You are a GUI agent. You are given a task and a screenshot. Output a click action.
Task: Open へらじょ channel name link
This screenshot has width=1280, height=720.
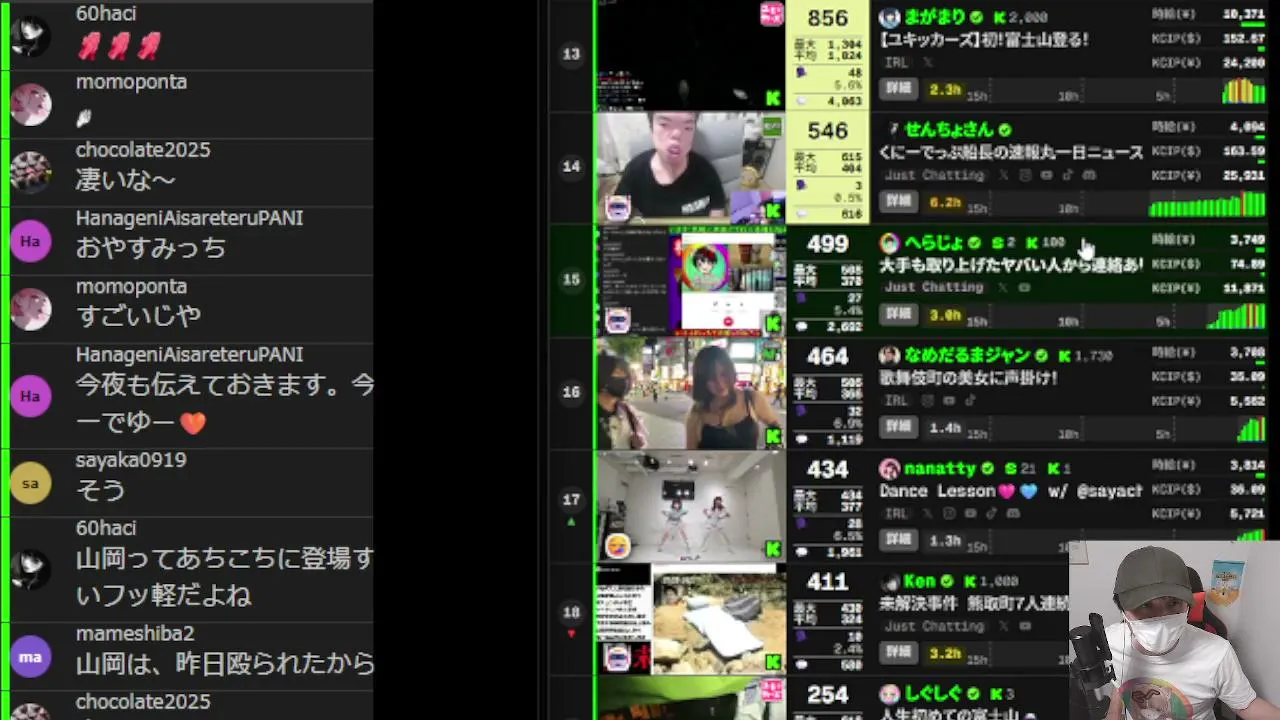click(x=934, y=243)
